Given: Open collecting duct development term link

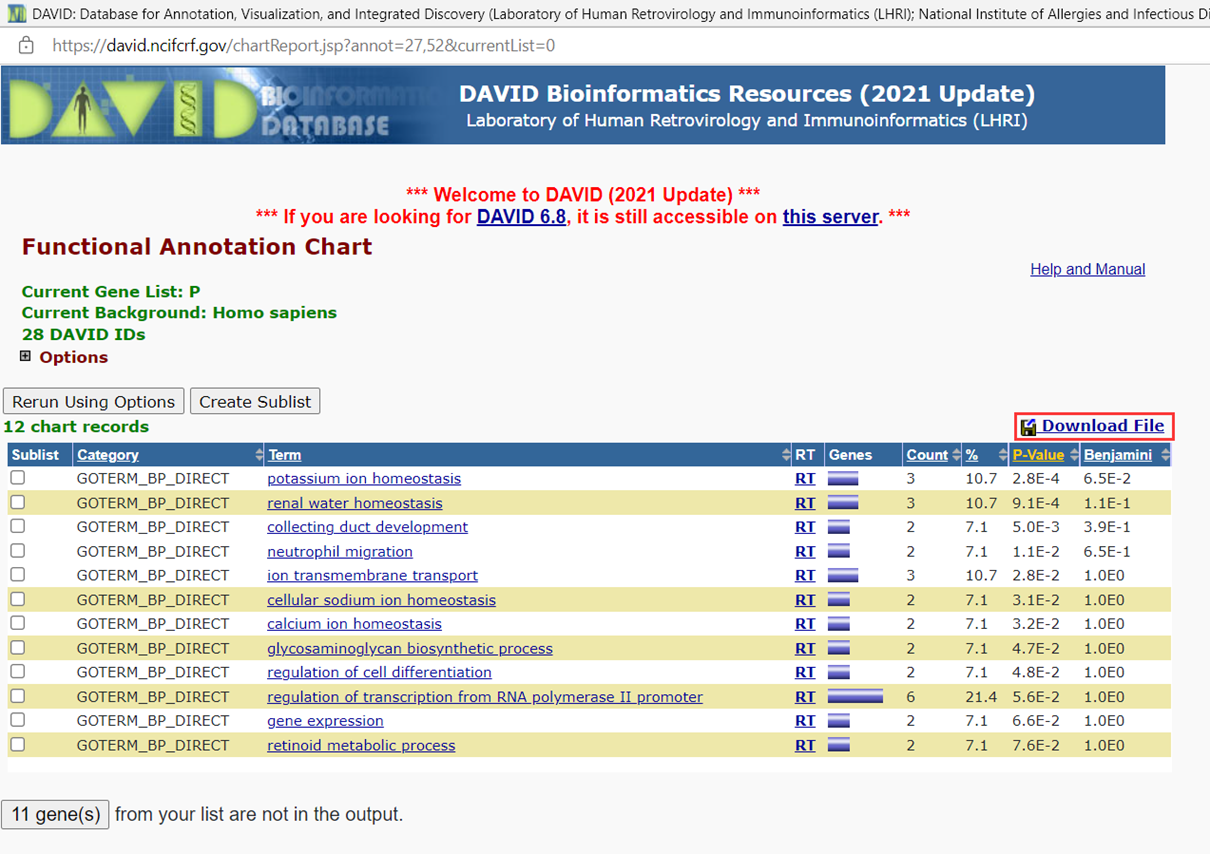Looking at the screenshot, I should [x=367, y=527].
